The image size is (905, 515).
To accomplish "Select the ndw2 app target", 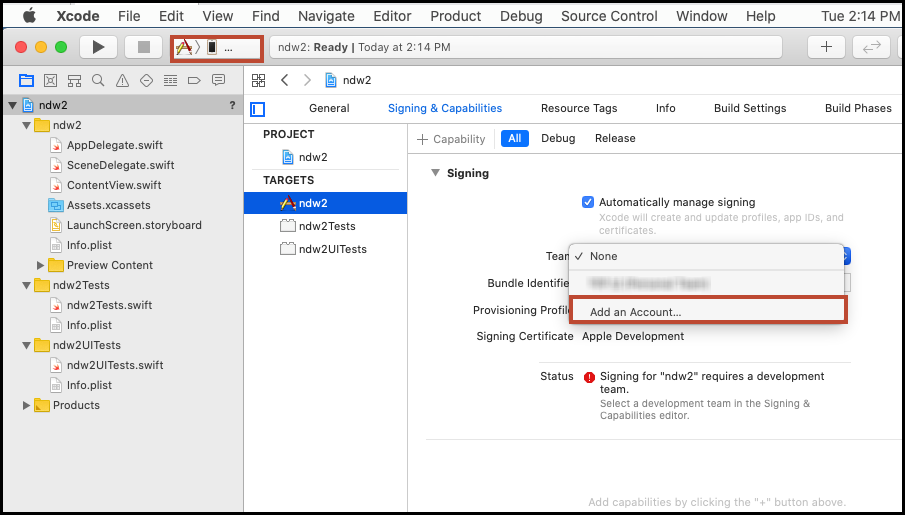I will pyautogui.click(x=325, y=203).
